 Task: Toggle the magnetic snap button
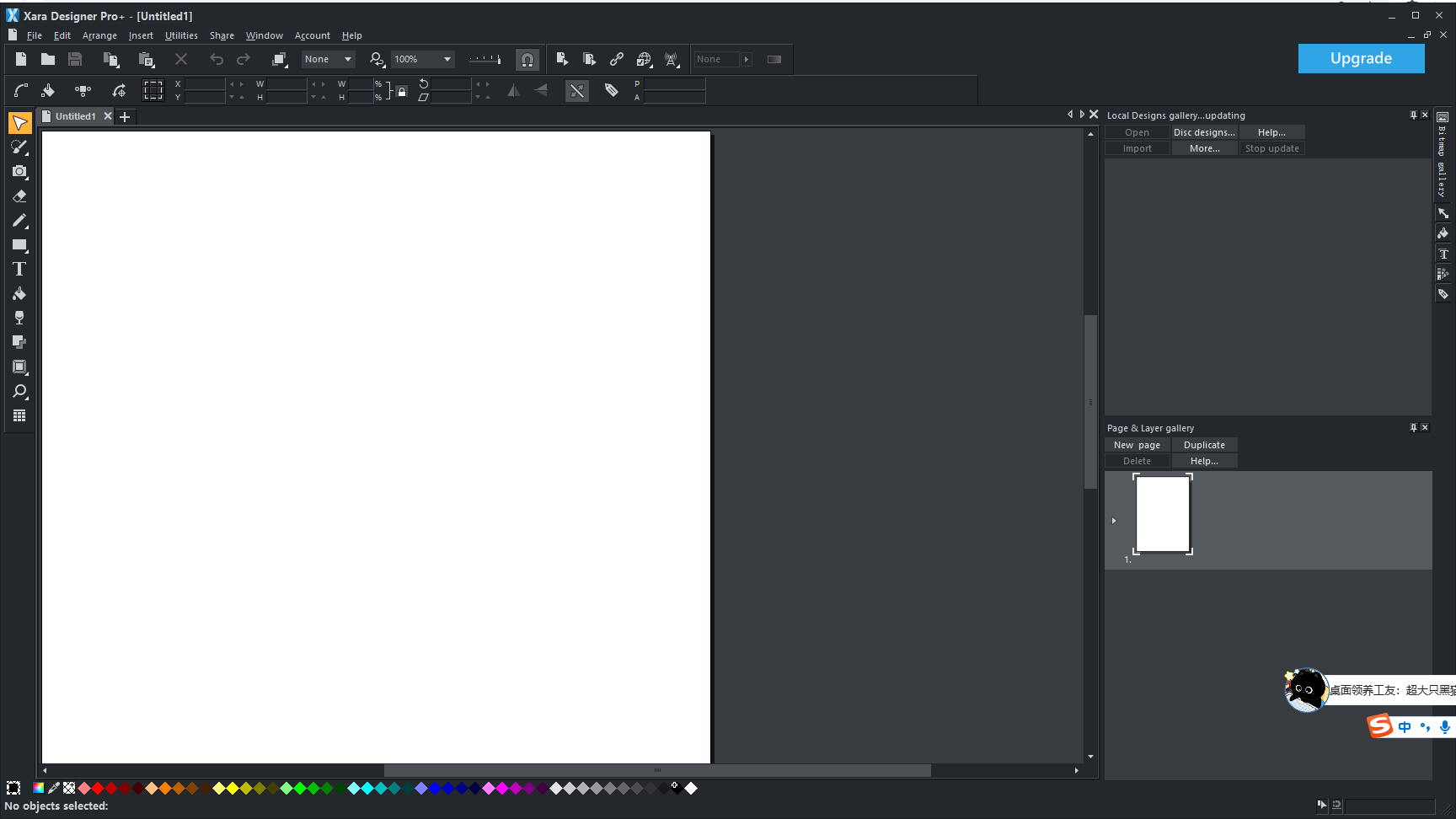pyautogui.click(x=527, y=60)
